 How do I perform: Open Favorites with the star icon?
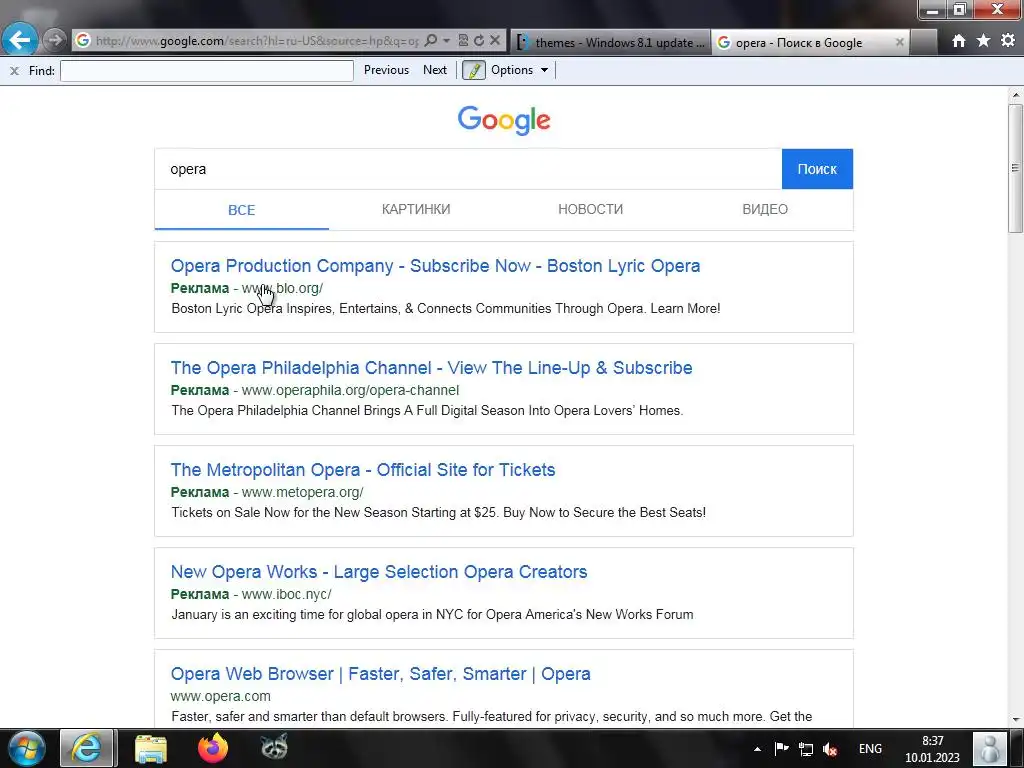[984, 40]
